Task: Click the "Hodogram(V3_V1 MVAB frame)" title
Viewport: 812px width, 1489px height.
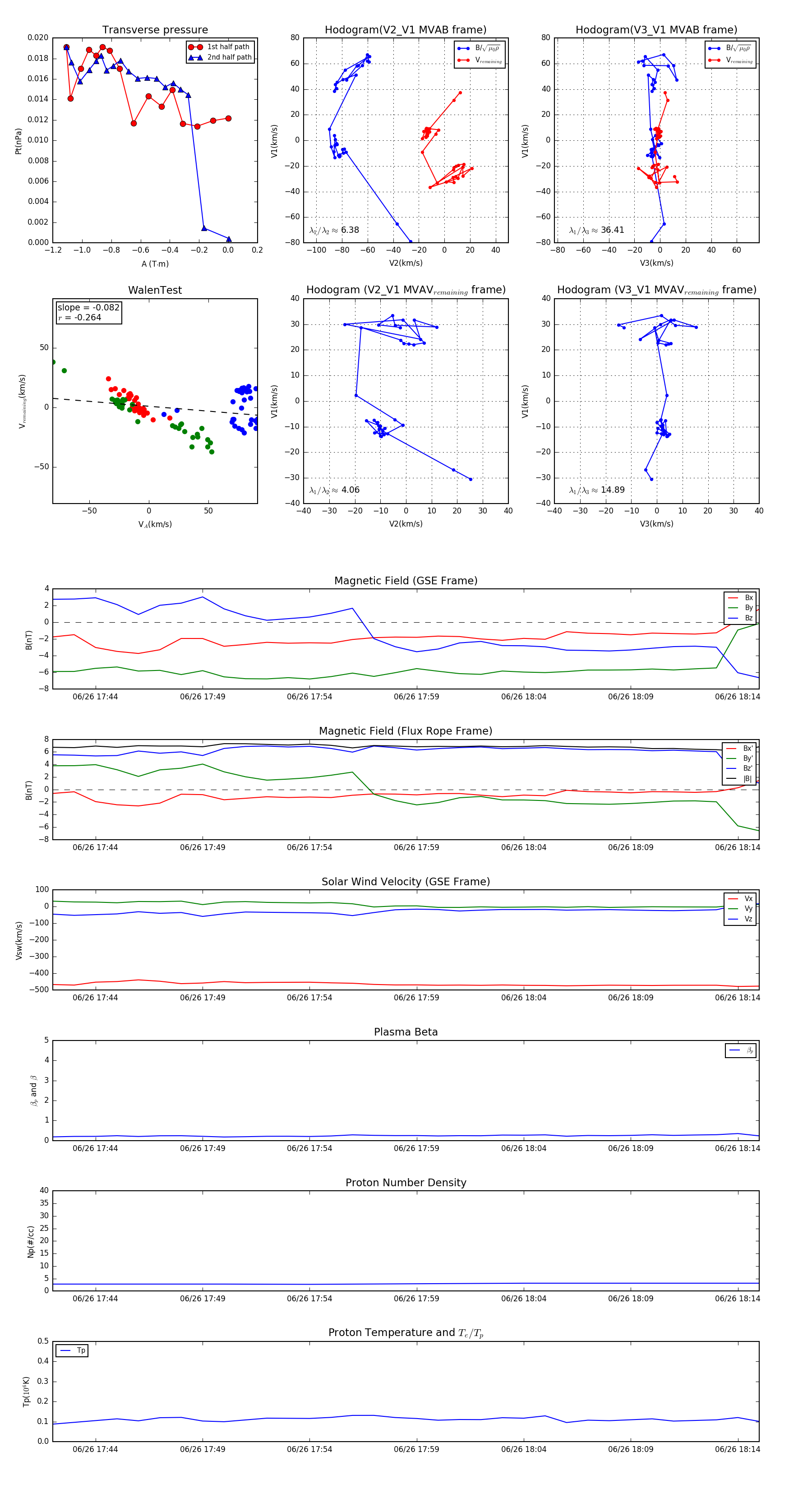Action: (656, 30)
